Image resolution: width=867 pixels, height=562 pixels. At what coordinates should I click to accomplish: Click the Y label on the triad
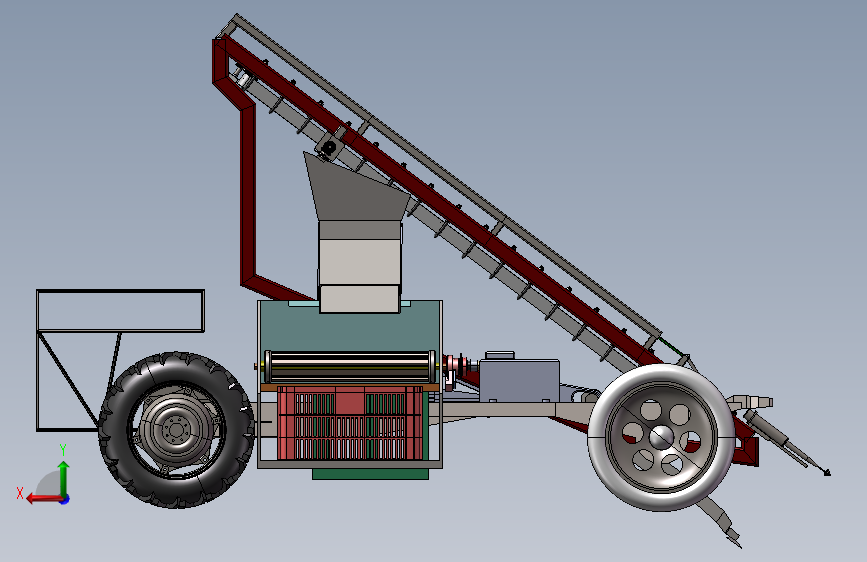63,450
